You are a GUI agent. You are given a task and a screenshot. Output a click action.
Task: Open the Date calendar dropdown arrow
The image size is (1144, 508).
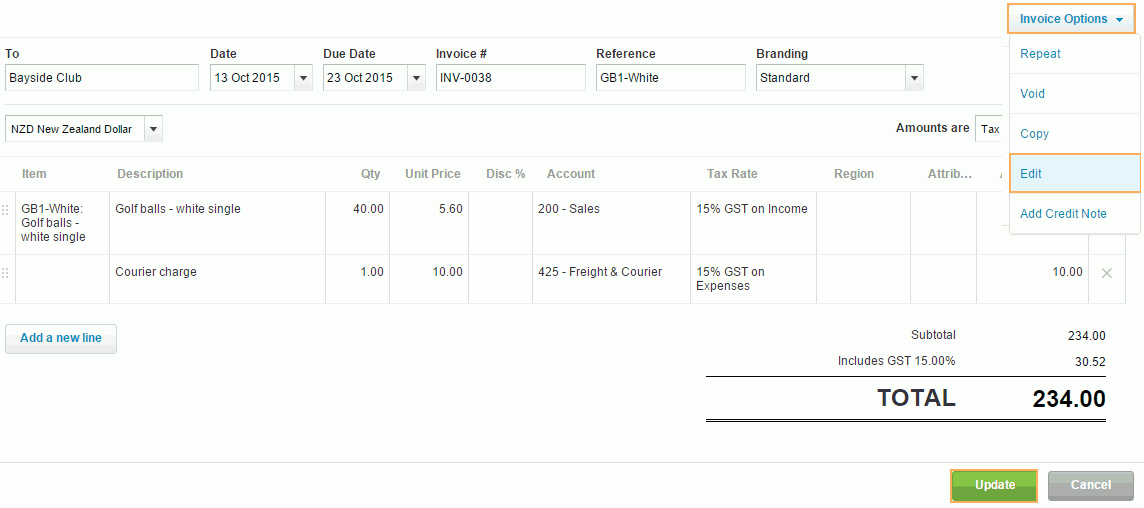click(x=303, y=78)
